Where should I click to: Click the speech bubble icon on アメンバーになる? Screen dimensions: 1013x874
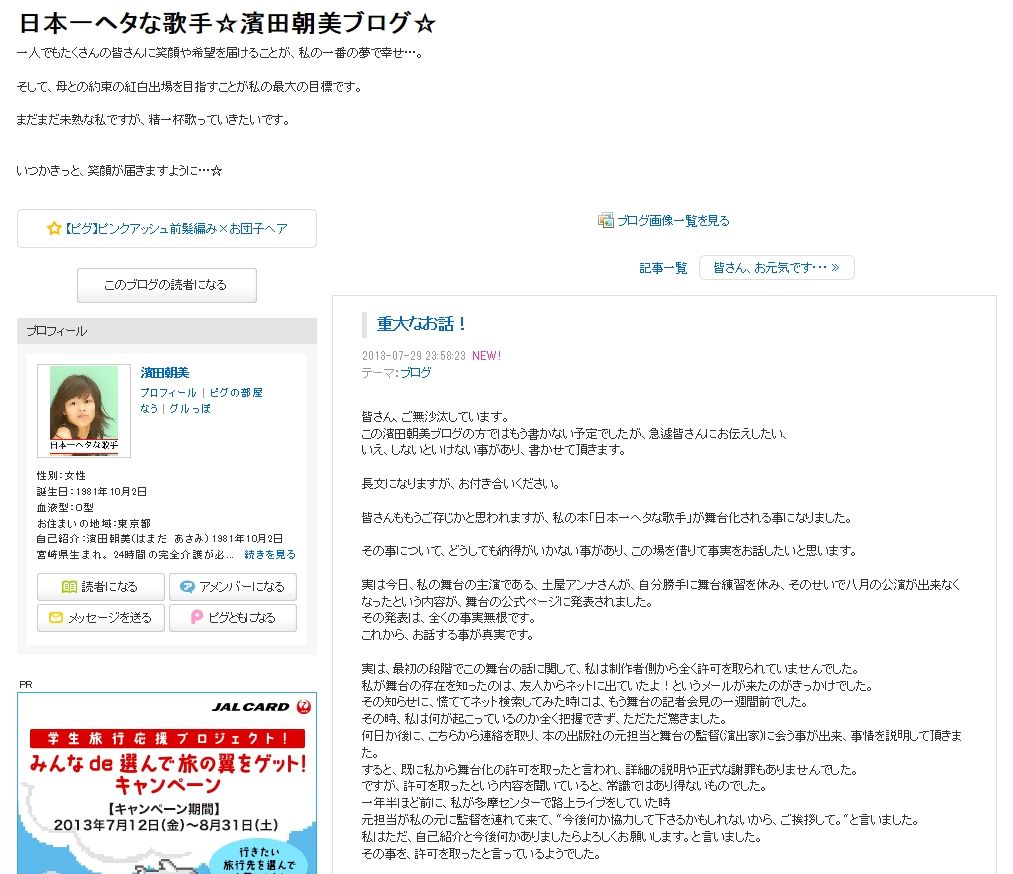187,587
